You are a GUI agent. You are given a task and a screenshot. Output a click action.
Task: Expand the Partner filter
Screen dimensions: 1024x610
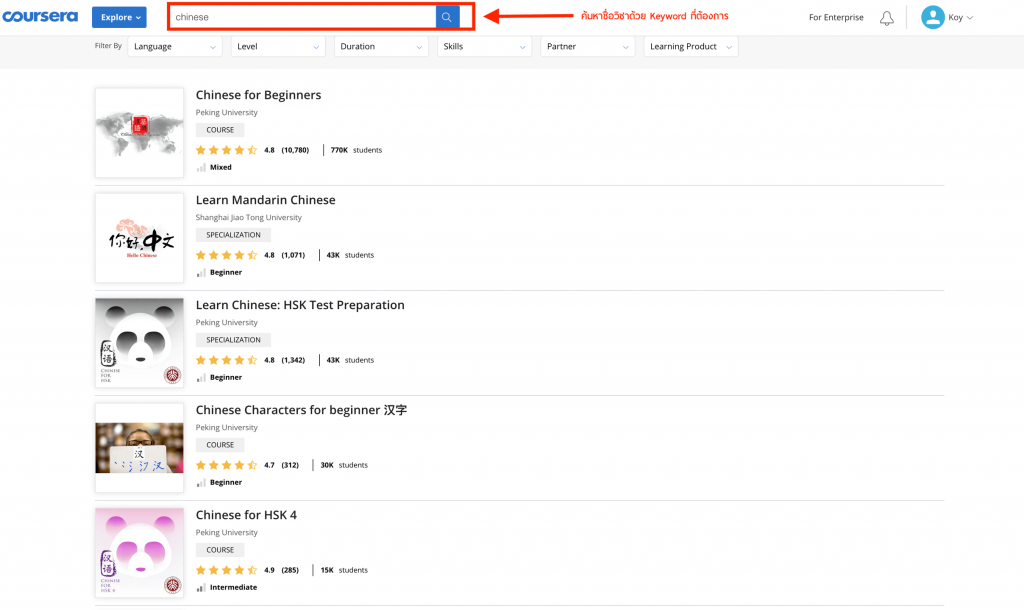tap(588, 46)
